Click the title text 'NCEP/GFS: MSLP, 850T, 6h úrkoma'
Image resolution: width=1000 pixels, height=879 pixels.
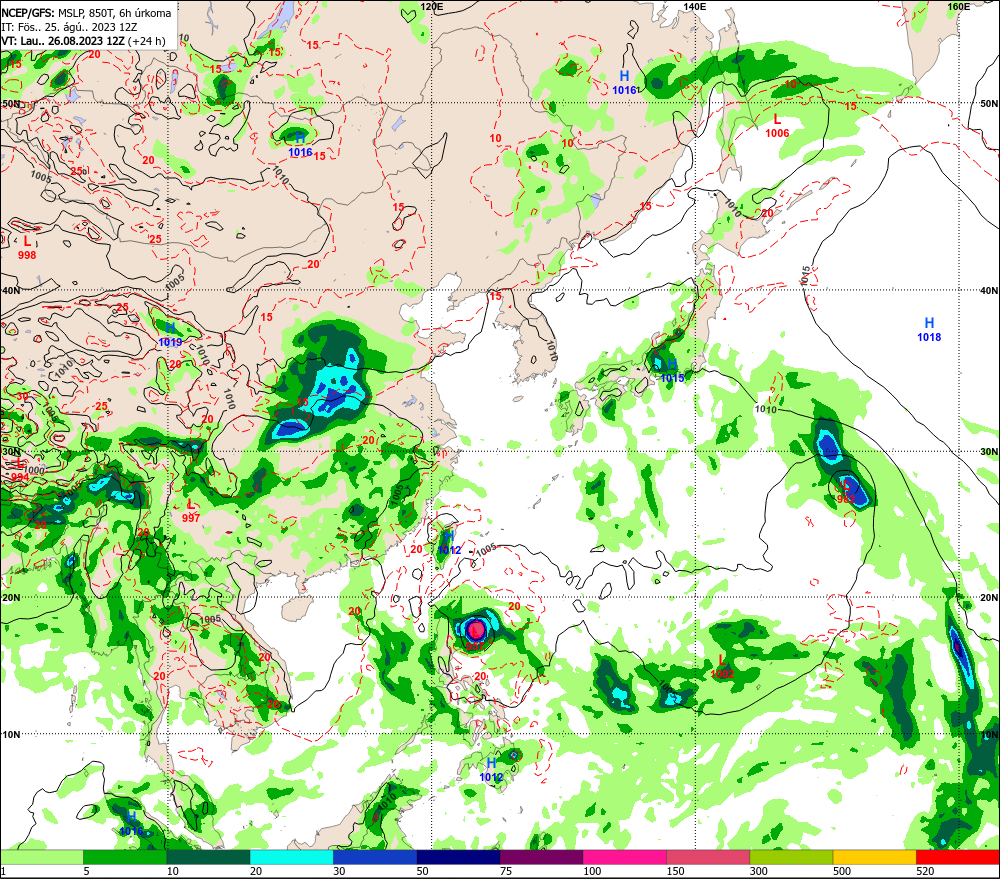point(87,13)
